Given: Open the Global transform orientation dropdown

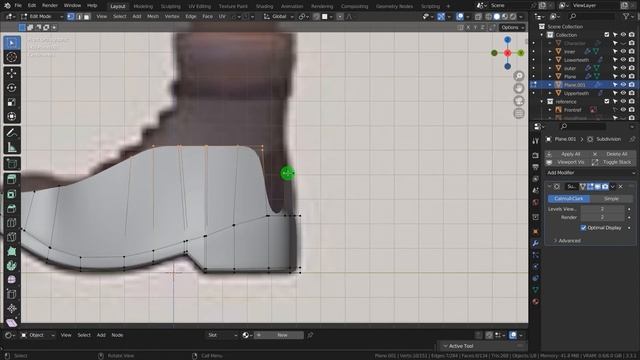Looking at the screenshot, I should pos(279,17).
